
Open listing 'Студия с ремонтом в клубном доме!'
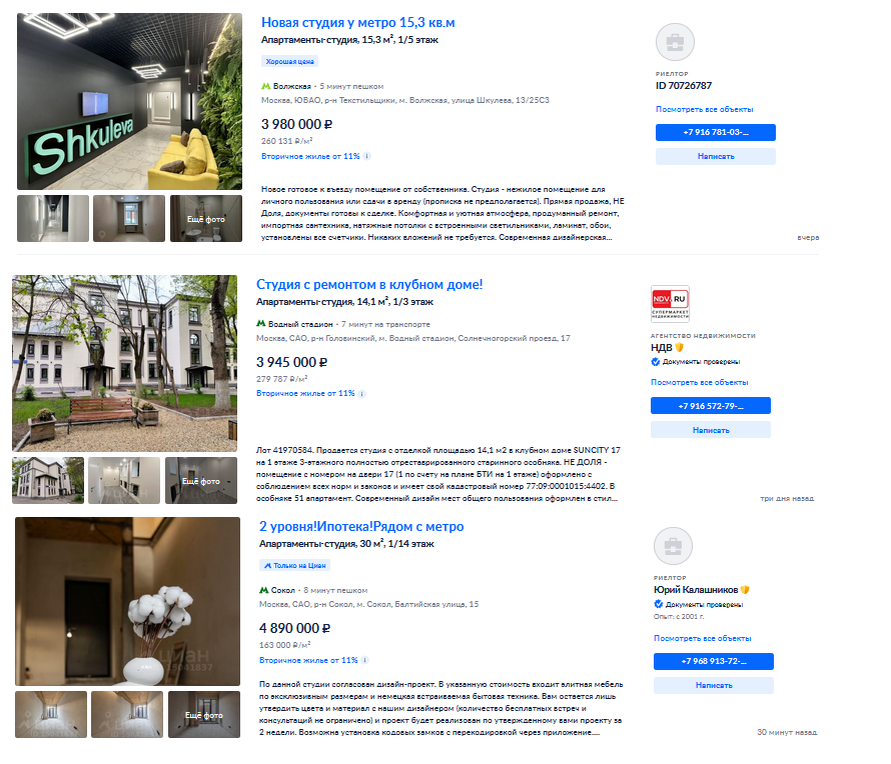click(369, 285)
